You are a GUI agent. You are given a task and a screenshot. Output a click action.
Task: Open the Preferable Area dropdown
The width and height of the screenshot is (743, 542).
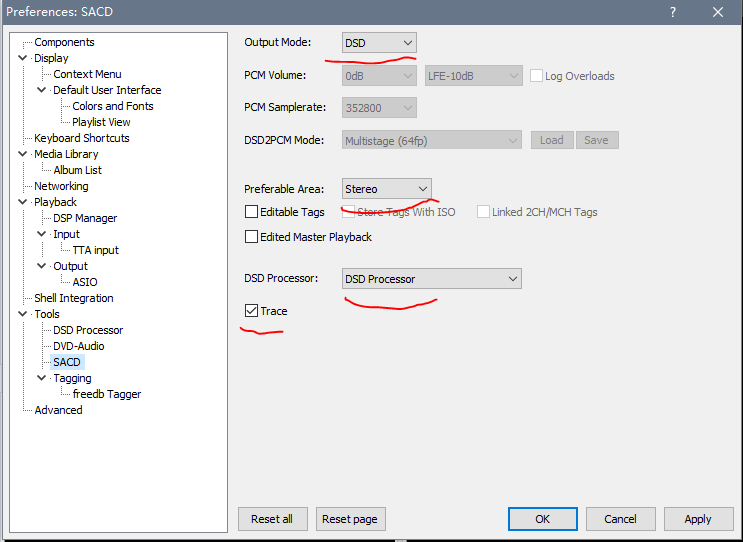tap(386, 189)
